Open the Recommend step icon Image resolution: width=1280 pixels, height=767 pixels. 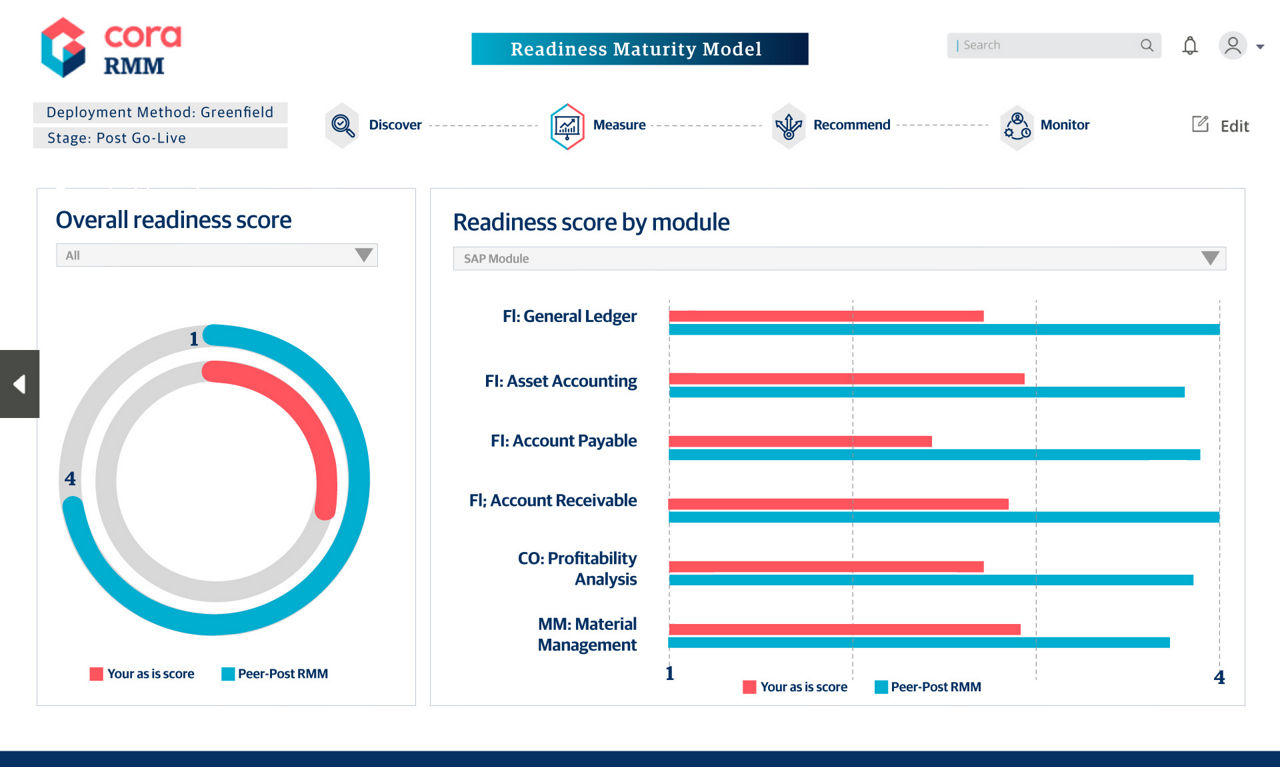click(x=788, y=126)
